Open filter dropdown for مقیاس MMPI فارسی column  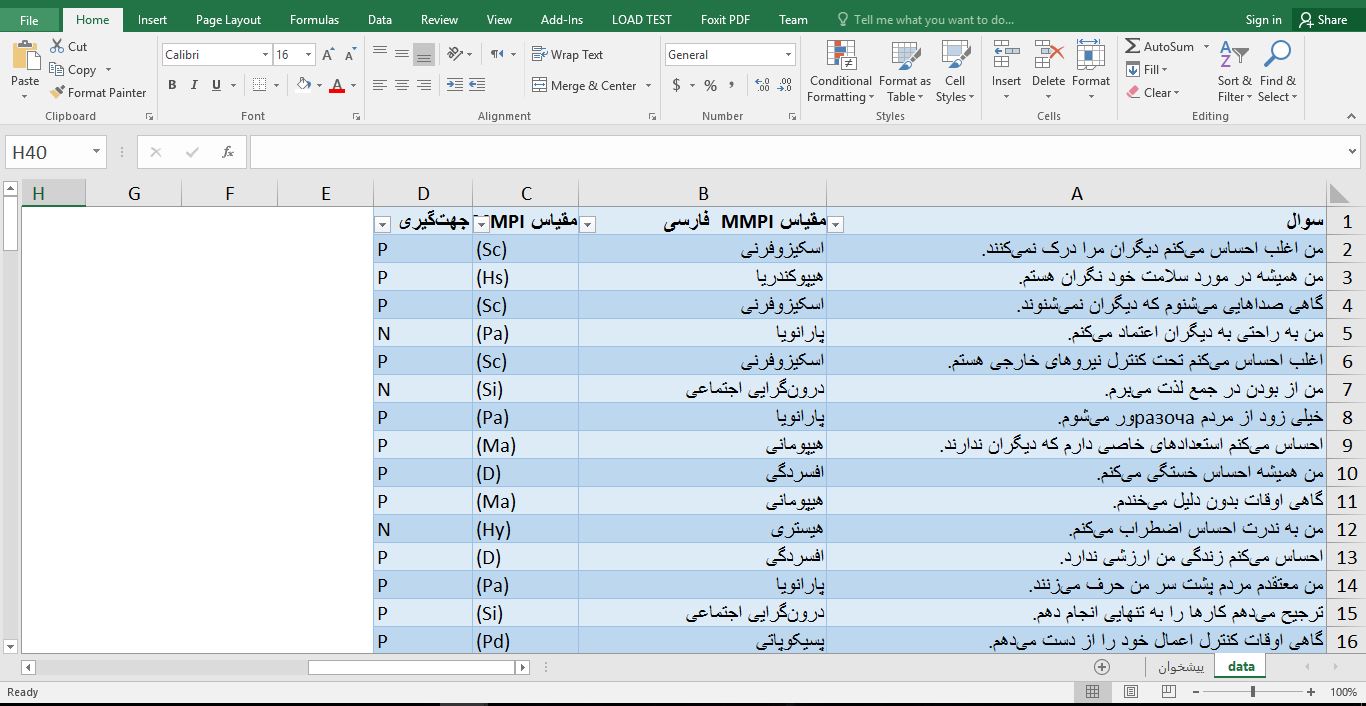pos(588,224)
